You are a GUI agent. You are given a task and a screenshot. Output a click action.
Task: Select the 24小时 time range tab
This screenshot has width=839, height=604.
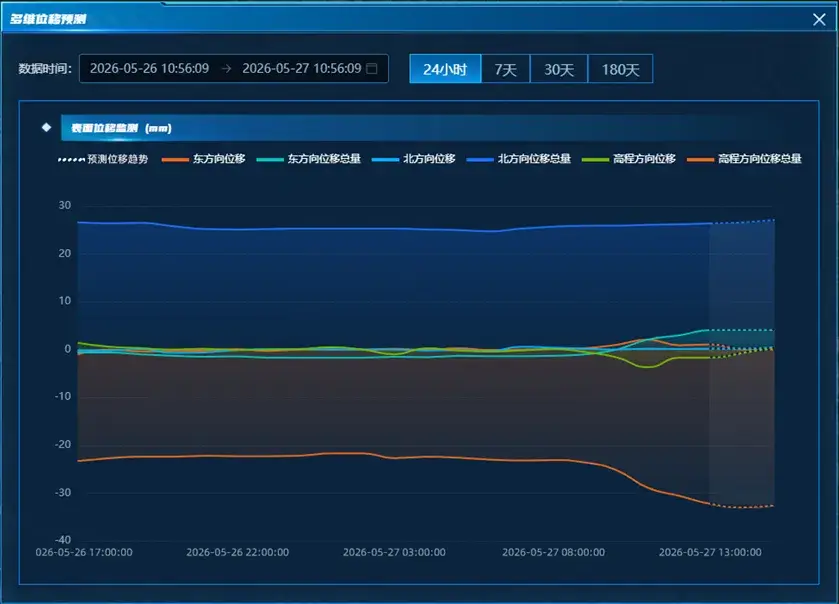point(445,69)
